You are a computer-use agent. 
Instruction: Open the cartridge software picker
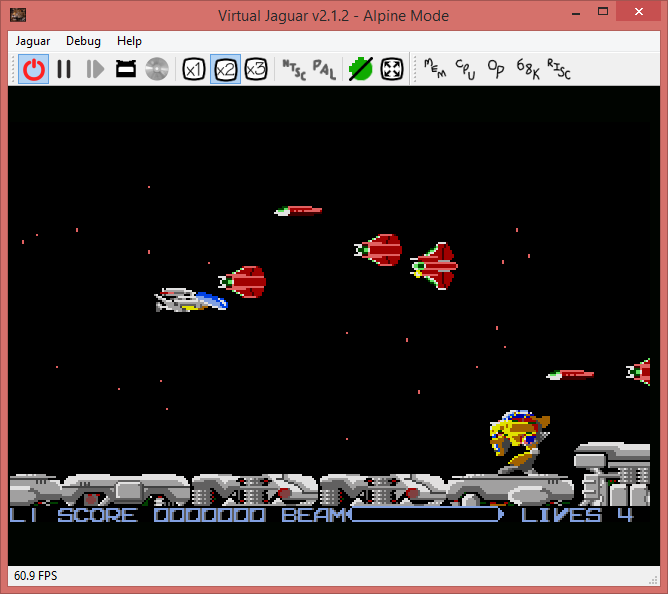point(126,69)
